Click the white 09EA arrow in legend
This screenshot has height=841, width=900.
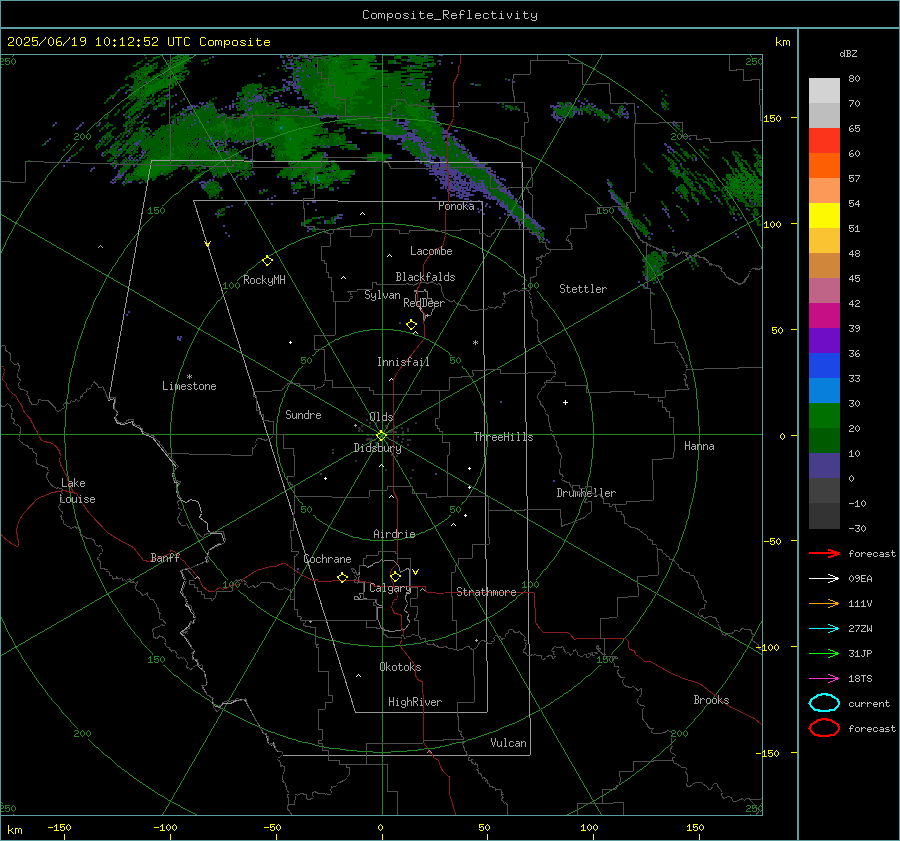[824, 578]
